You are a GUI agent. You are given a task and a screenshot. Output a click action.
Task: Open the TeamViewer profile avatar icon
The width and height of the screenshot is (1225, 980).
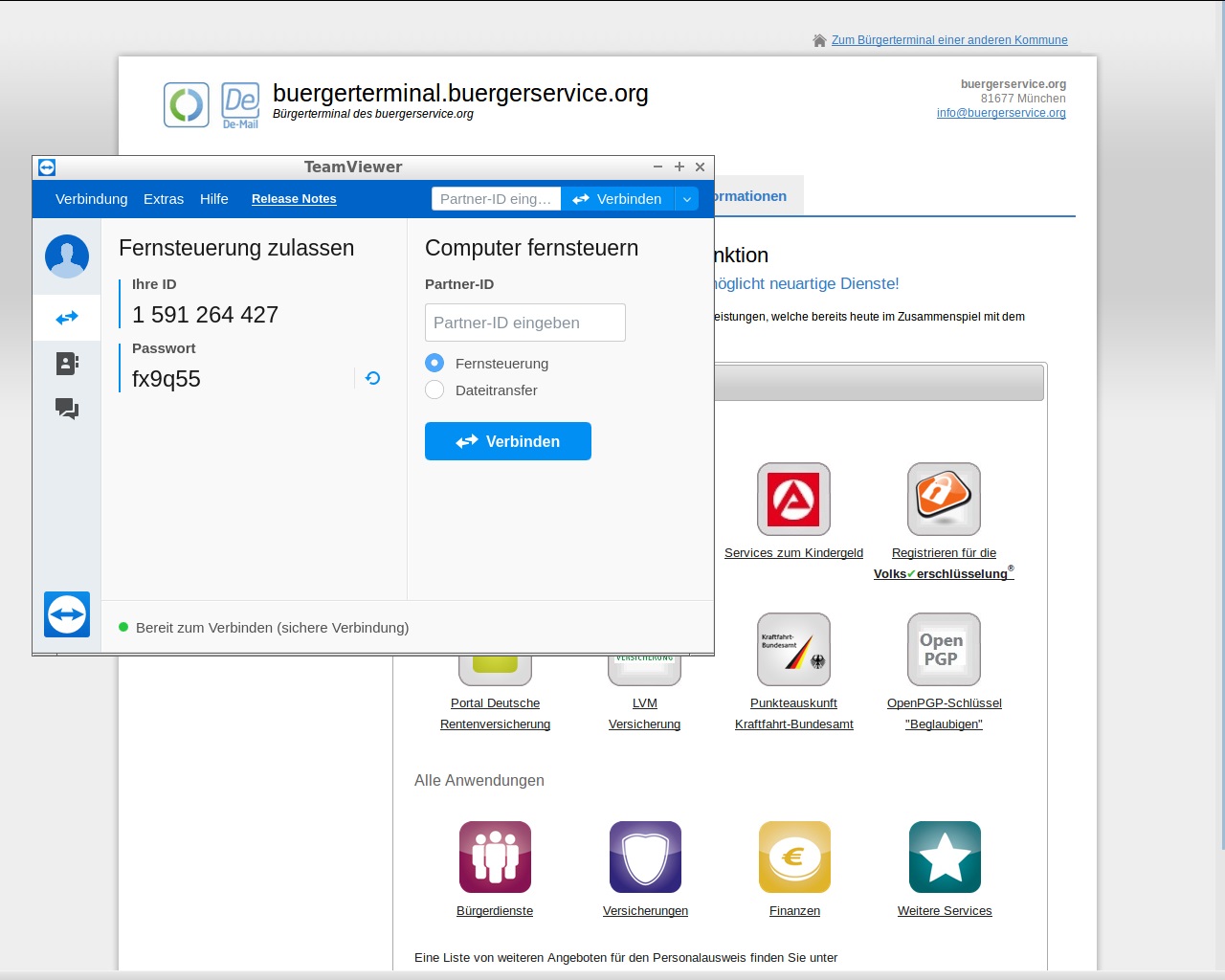point(67,256)
